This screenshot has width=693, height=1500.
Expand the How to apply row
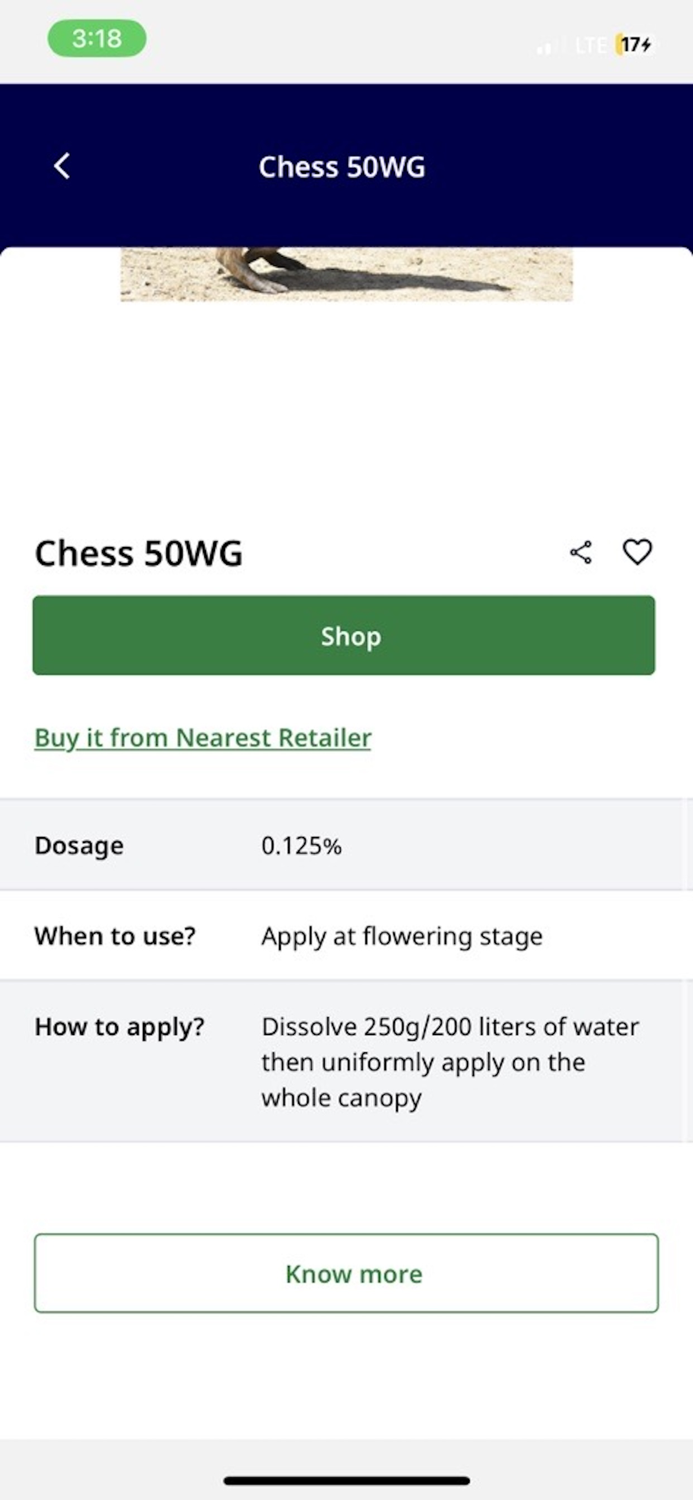[x=346, y=1060]
